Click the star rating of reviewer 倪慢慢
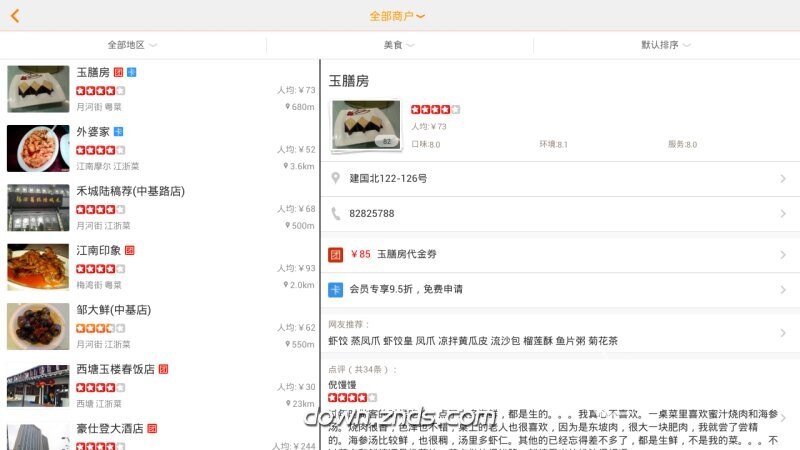This screenshot has height=450, width=800. pos(353,397)
